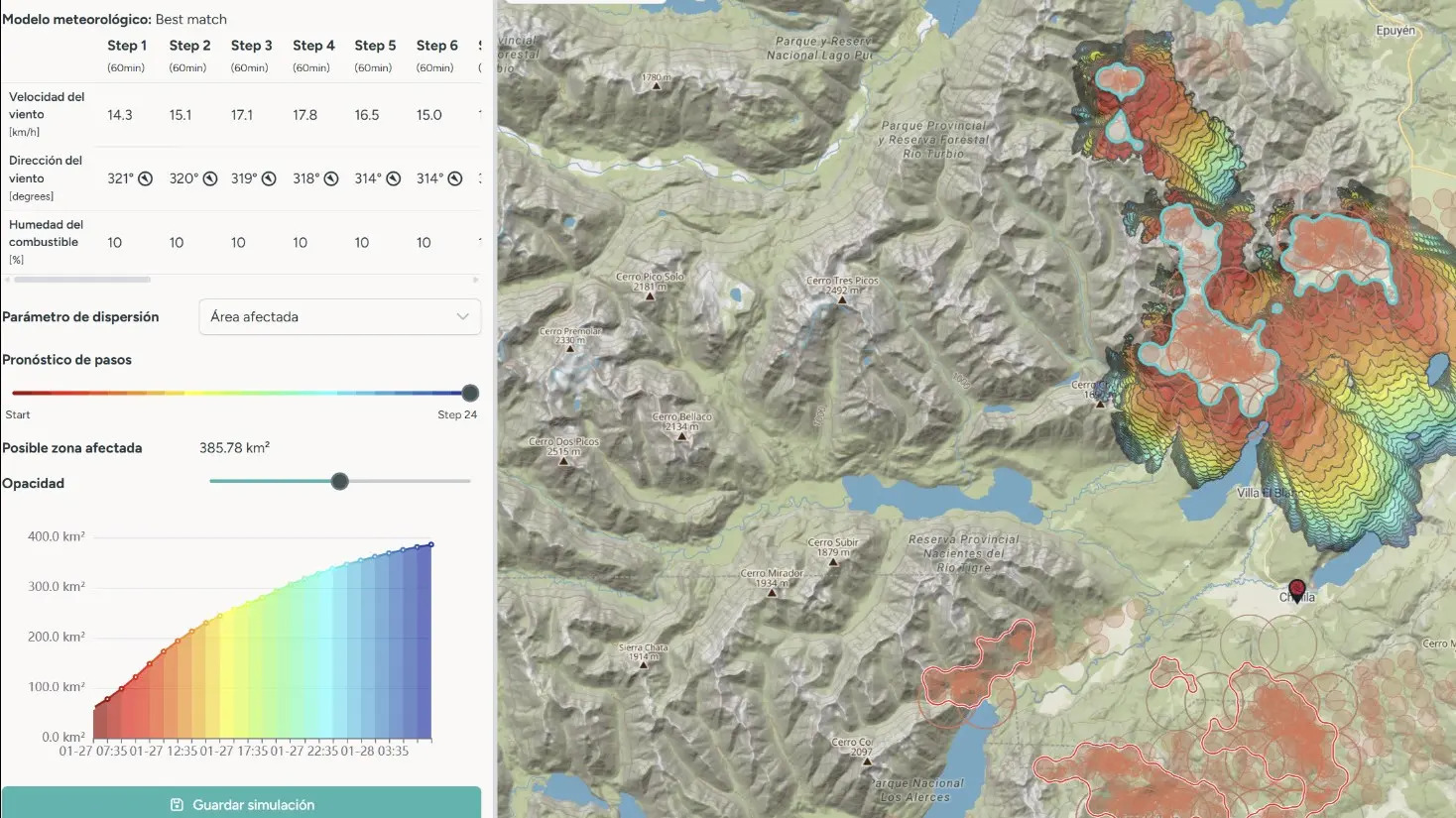
Task: Click the Cerro Tres Picos peak marker
Action: tap(842, 299)
